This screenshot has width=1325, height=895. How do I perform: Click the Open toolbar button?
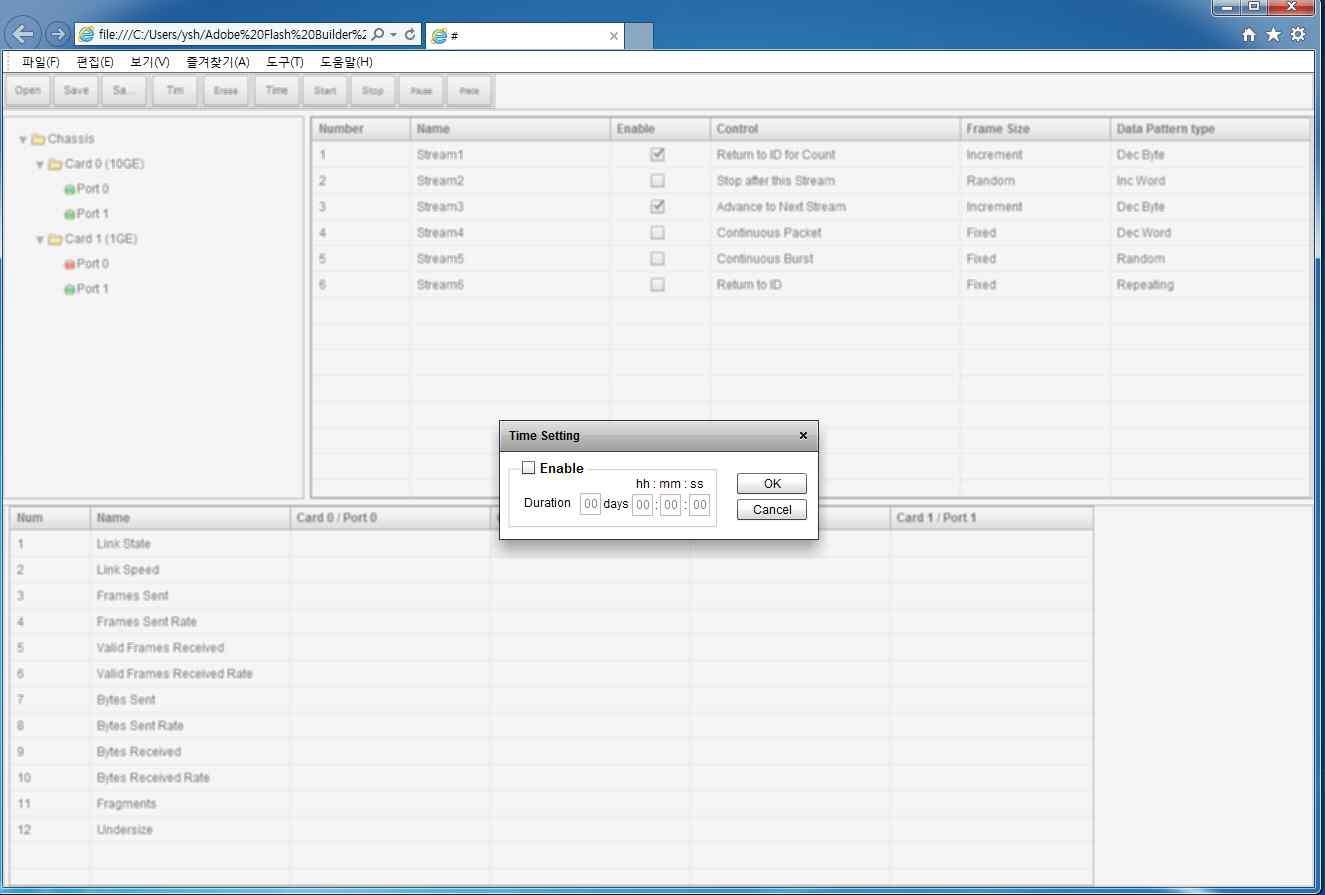pos(28,91)
